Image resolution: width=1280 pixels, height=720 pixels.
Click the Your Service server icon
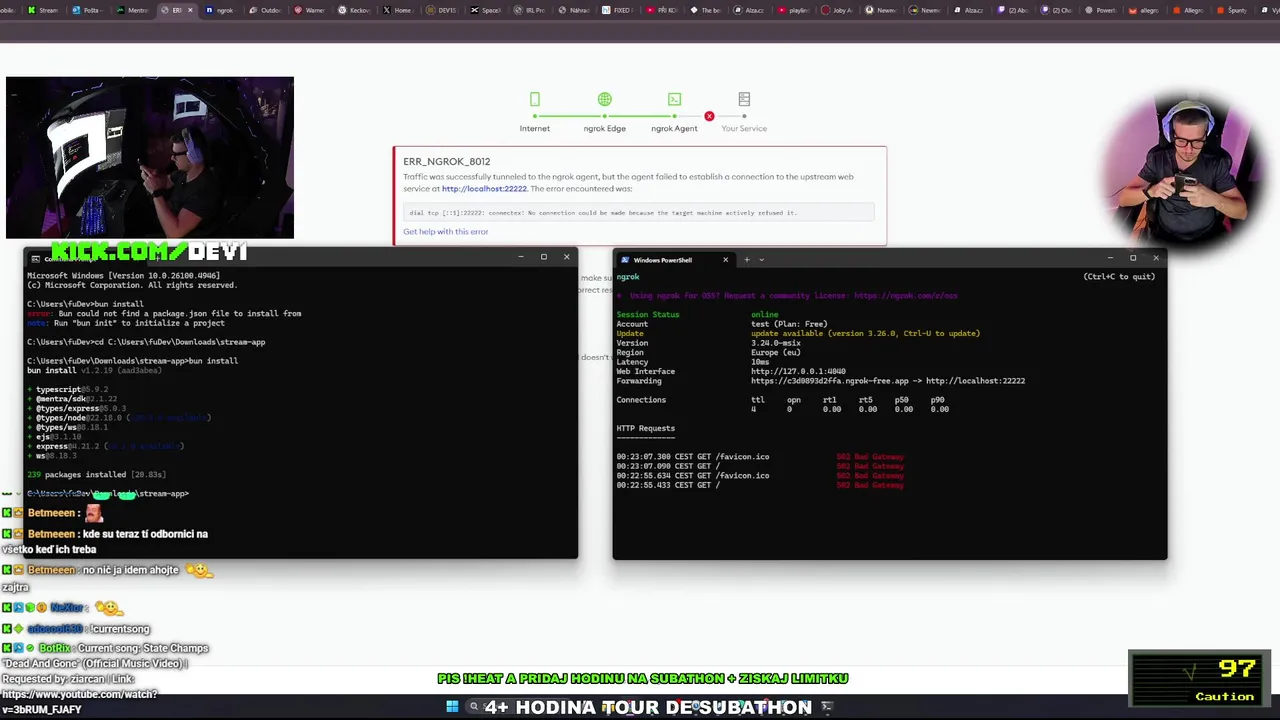coord(744,99)
